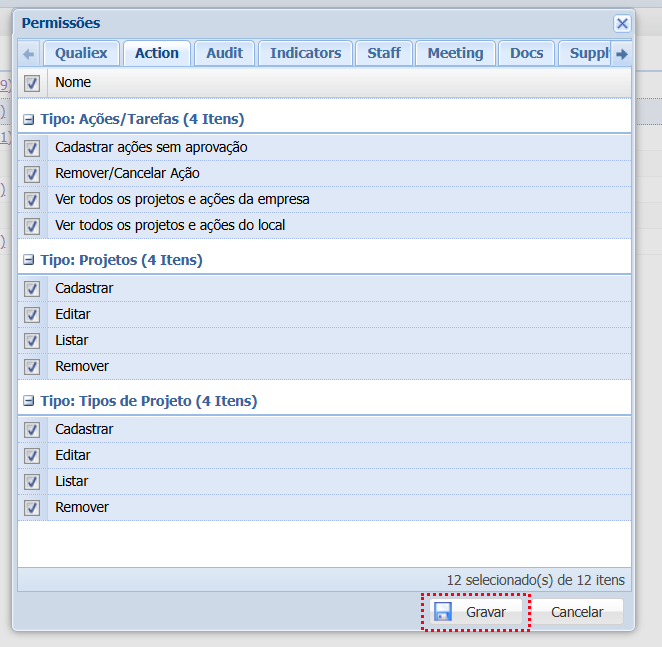
Task: Disable Ver todos os projetos e ações da empresa
Action: coord(32,200)
